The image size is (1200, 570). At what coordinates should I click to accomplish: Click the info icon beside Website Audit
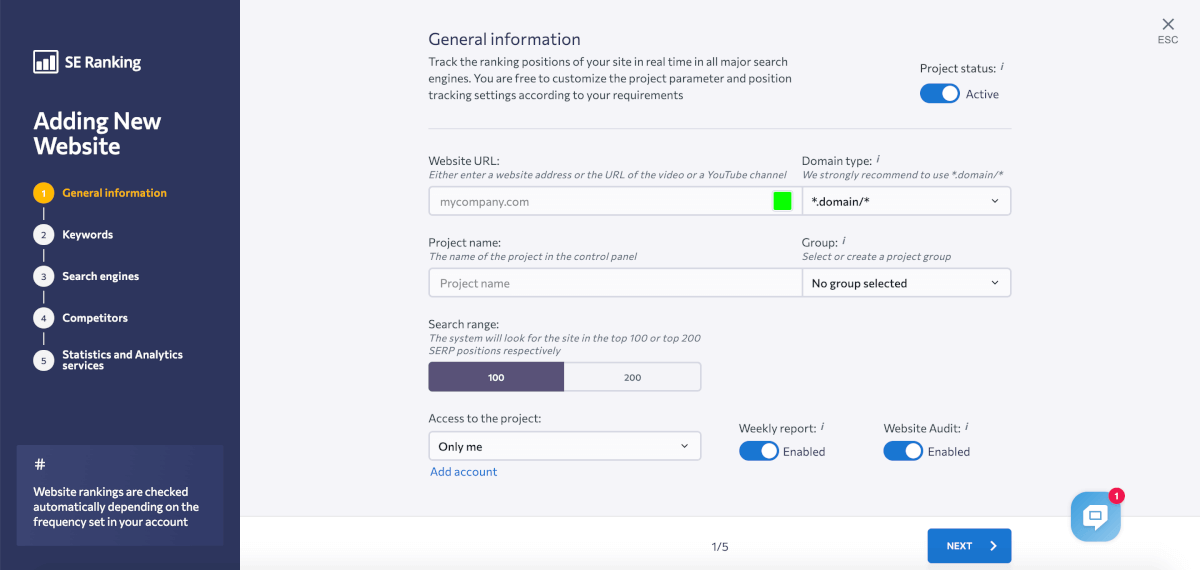tap(967, 427)
